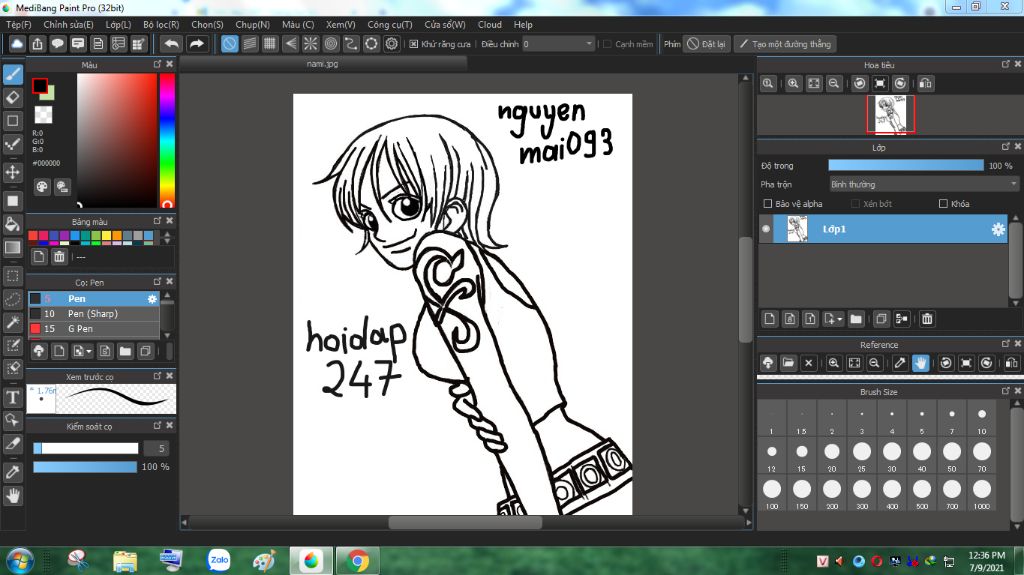Viewport: 1024px width, 575px height.
Task: Enable crisscross grid snap
Action: coord(270,44)
